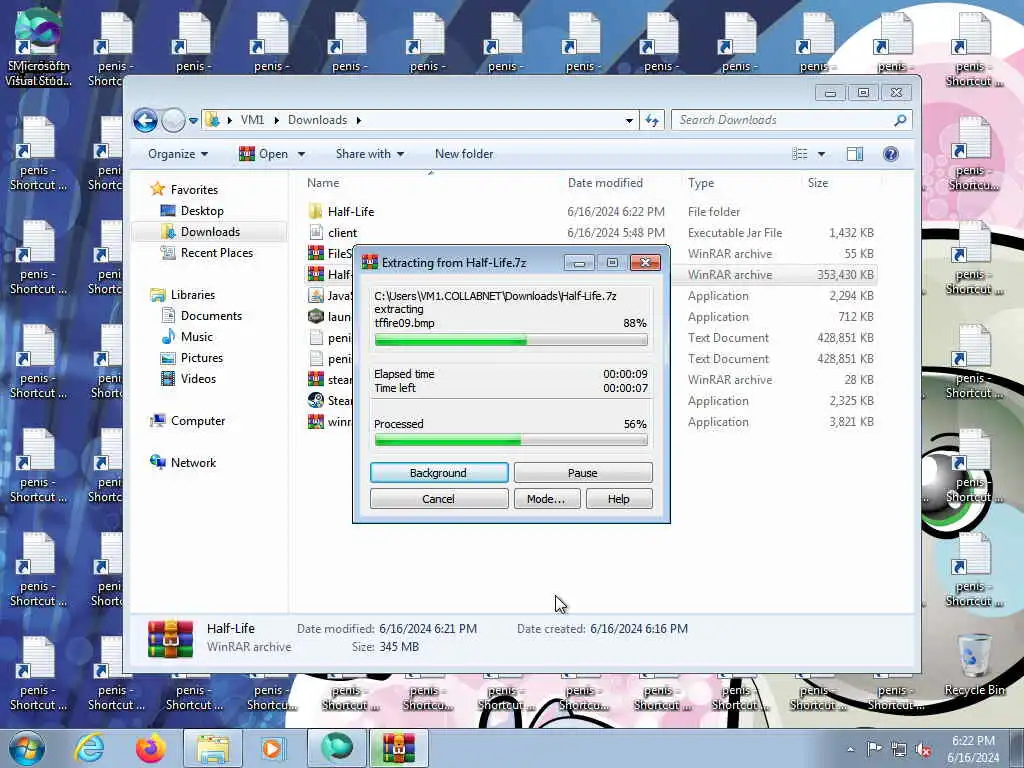Click Help in extraction dialog
The height and width of the screenshot is (768, 1024).
pos(618,499)
